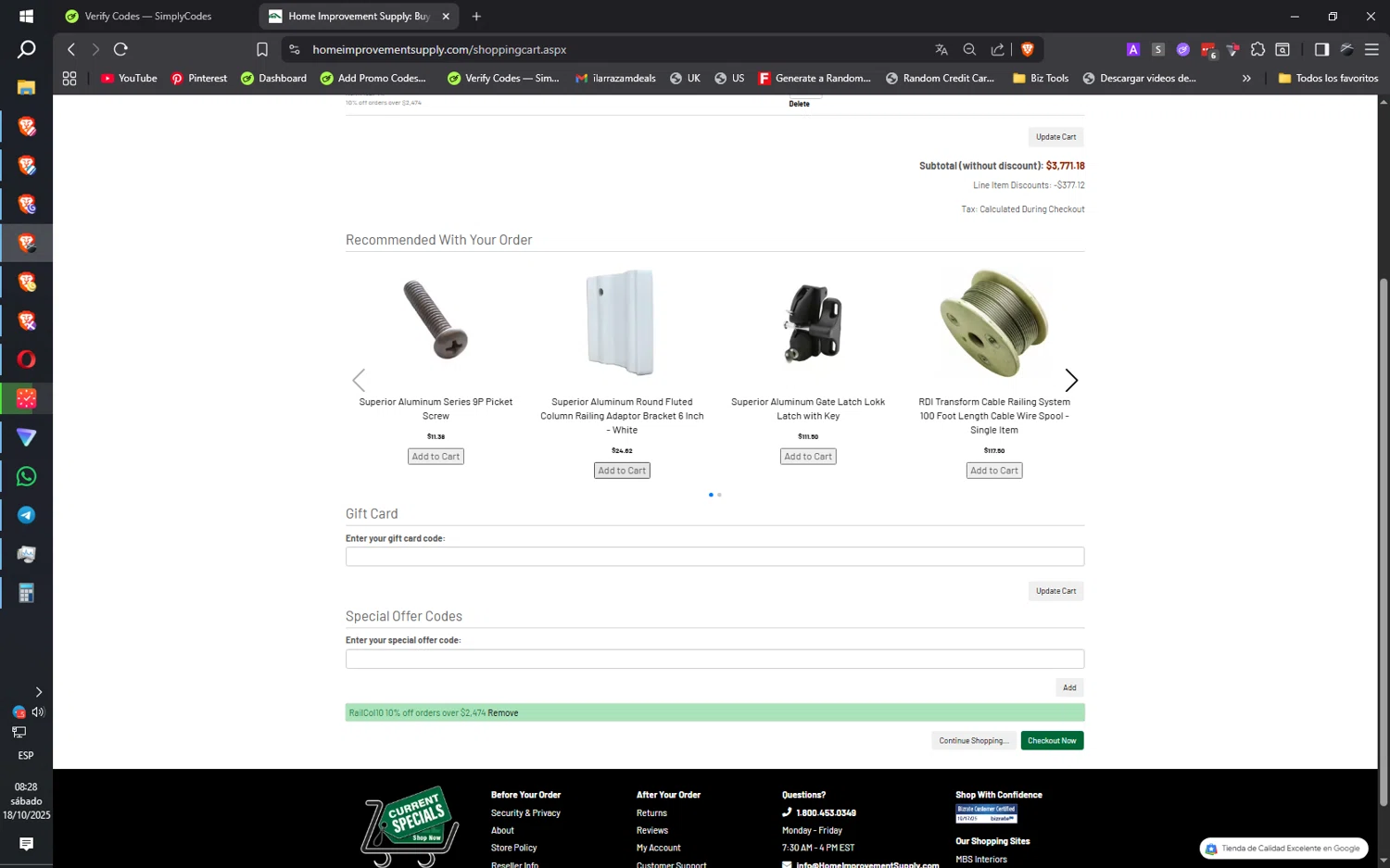The width and height of the screenshot is (1390, 868).
Task: Open the YouTube bookmark
Action: 129,78
